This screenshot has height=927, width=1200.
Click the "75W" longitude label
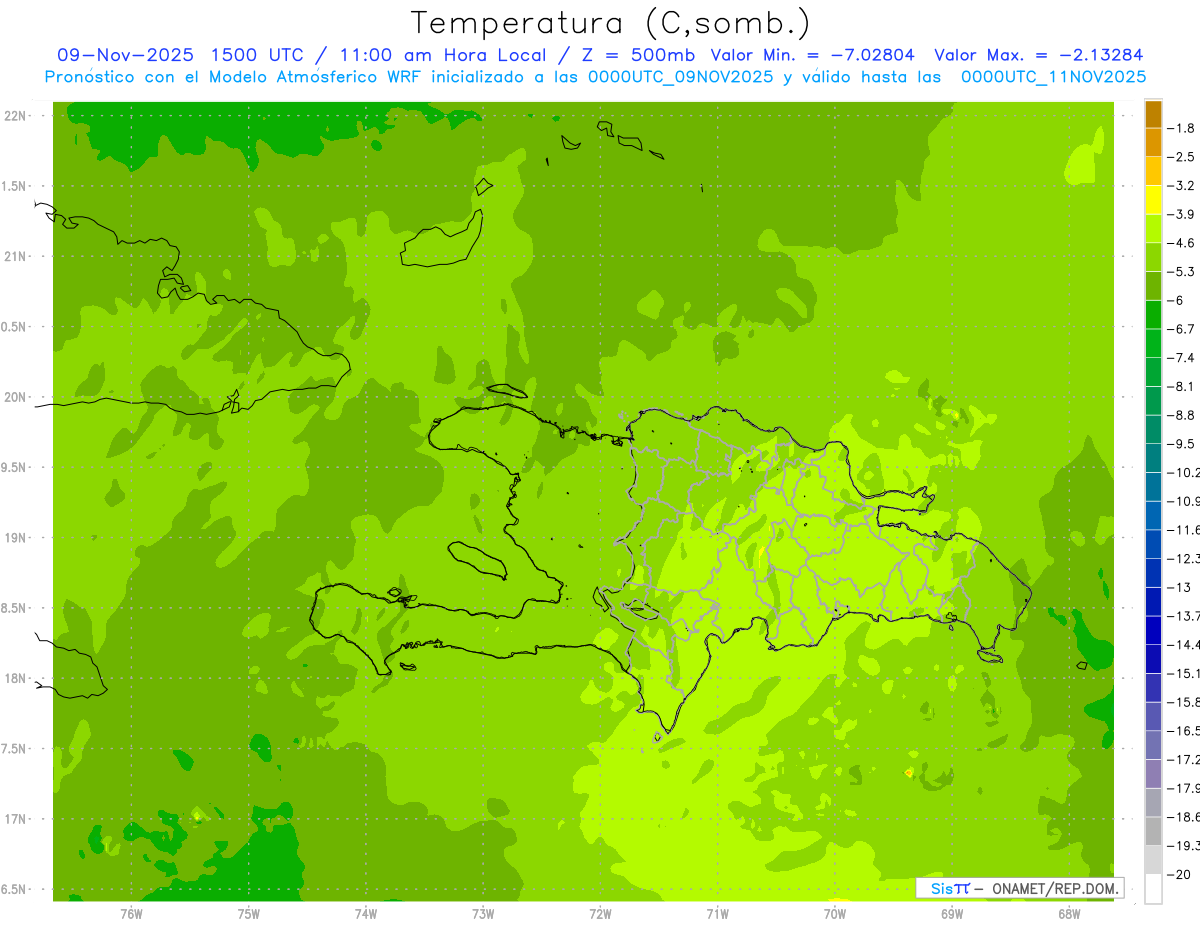pyautogui.click(x=249, y=913)
